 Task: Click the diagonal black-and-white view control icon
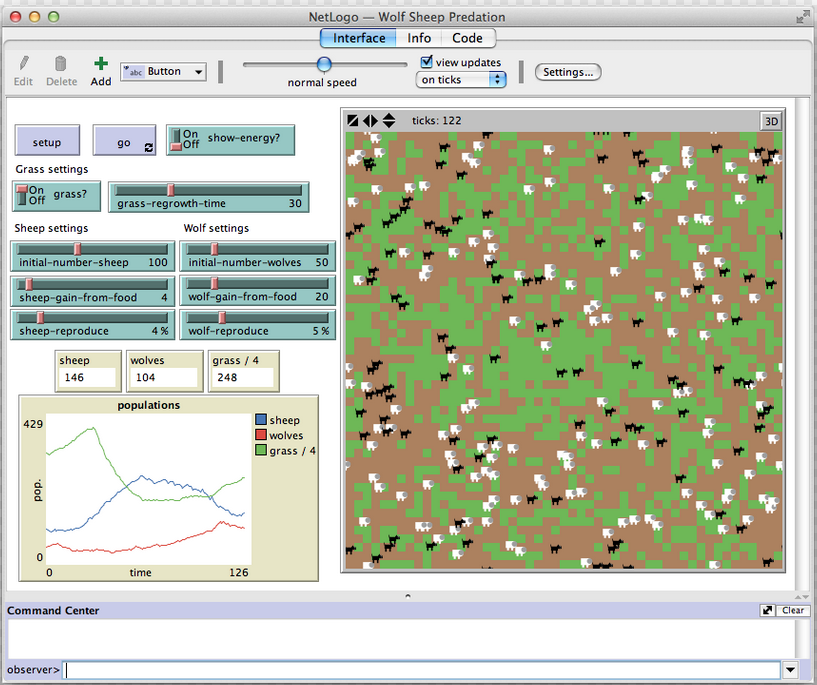[x=353, y=121]
